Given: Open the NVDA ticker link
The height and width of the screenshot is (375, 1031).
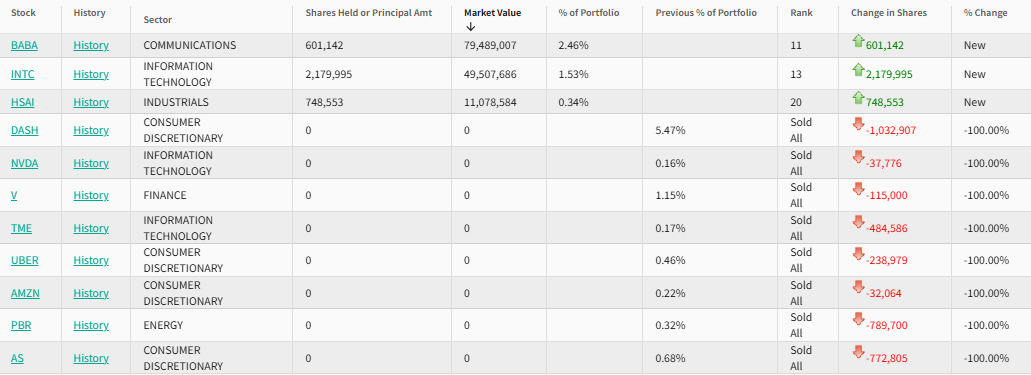Looking at the screenshot, I should (x=24, y=163).
